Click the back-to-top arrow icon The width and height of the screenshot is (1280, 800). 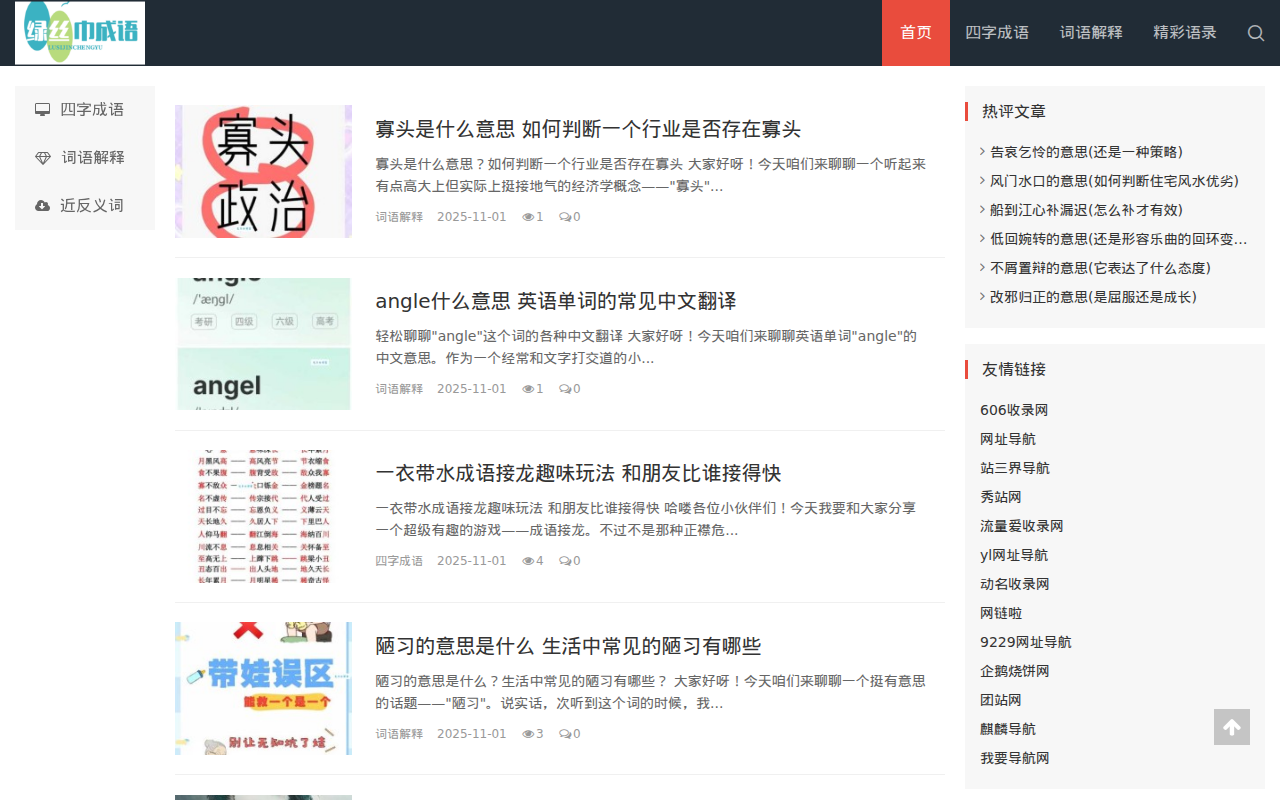pos(1231,727)
